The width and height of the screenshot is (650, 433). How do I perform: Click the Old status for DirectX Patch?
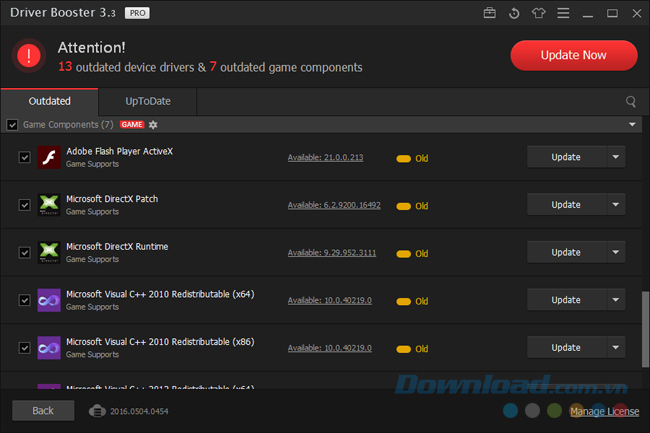pyautogui.click(x=412, y=206)
